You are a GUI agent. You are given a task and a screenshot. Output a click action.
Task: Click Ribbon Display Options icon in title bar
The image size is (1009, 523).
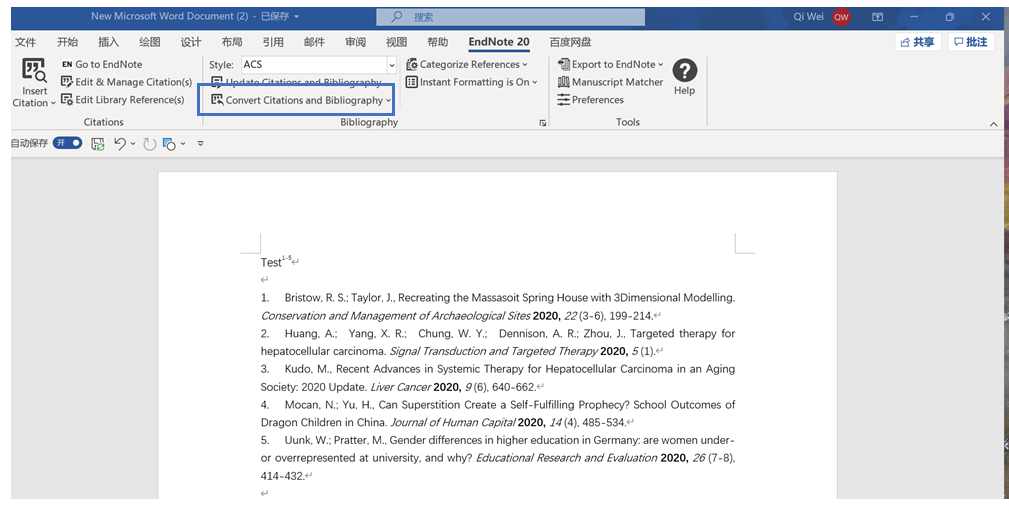(877, 17)
